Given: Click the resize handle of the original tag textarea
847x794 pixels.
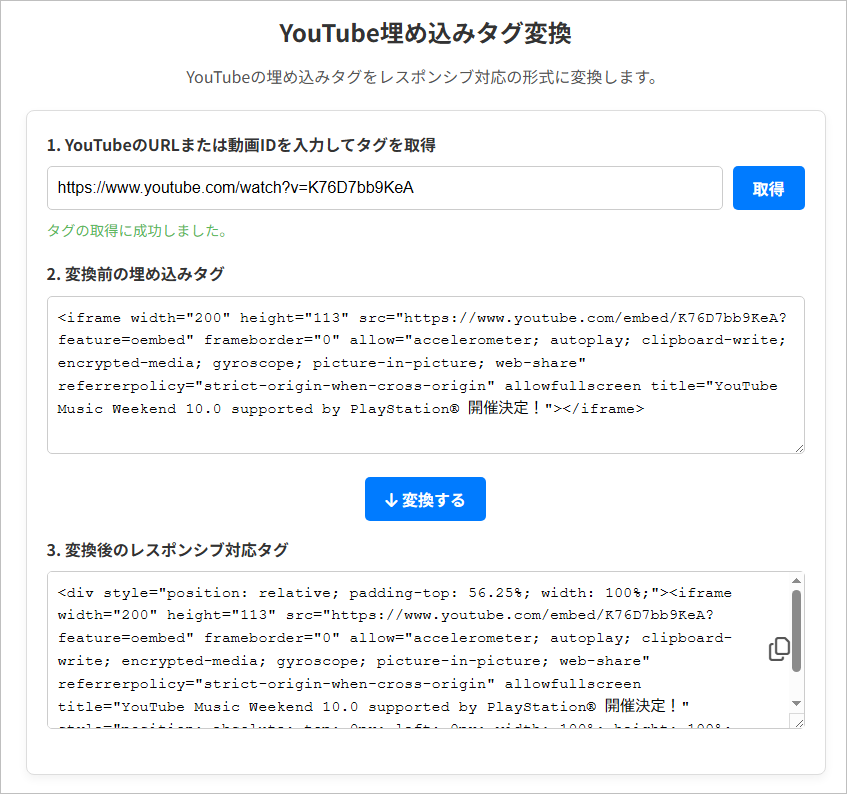Looking at the screenshot, I should pyautogui.click(x=798, y=447).
